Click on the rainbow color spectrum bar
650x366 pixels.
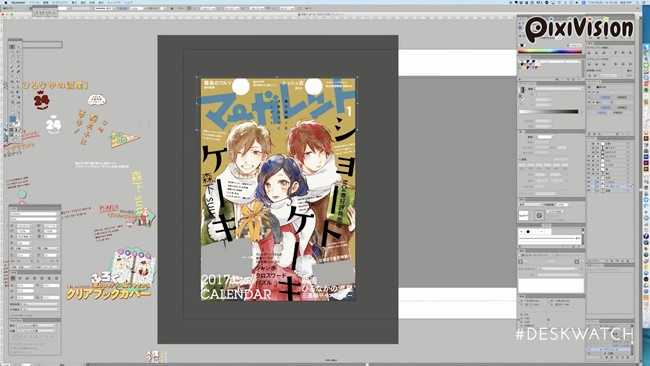click(550, 52)
